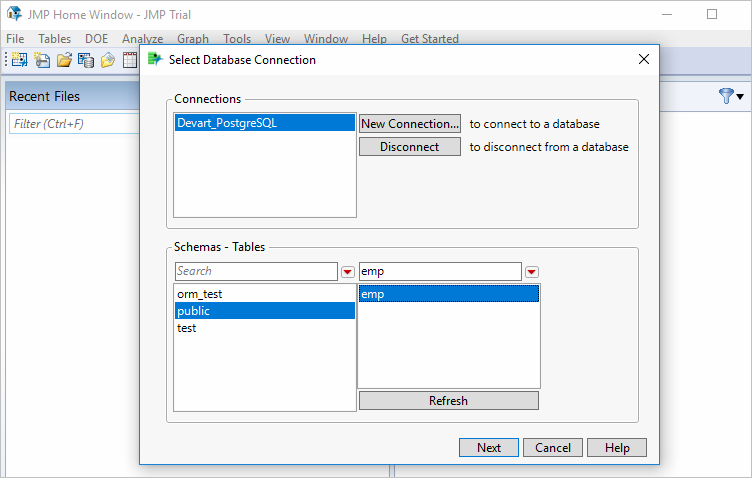
Task: Click the table search field containing emp
Action: coord(440,271)
